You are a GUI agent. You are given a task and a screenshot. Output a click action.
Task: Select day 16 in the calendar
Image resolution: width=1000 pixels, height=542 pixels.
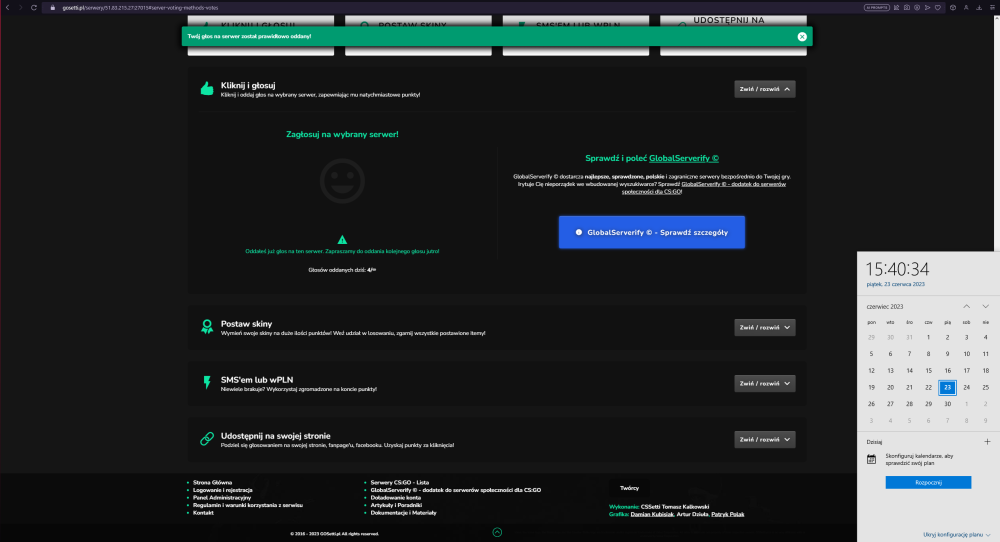pos(947,370)
